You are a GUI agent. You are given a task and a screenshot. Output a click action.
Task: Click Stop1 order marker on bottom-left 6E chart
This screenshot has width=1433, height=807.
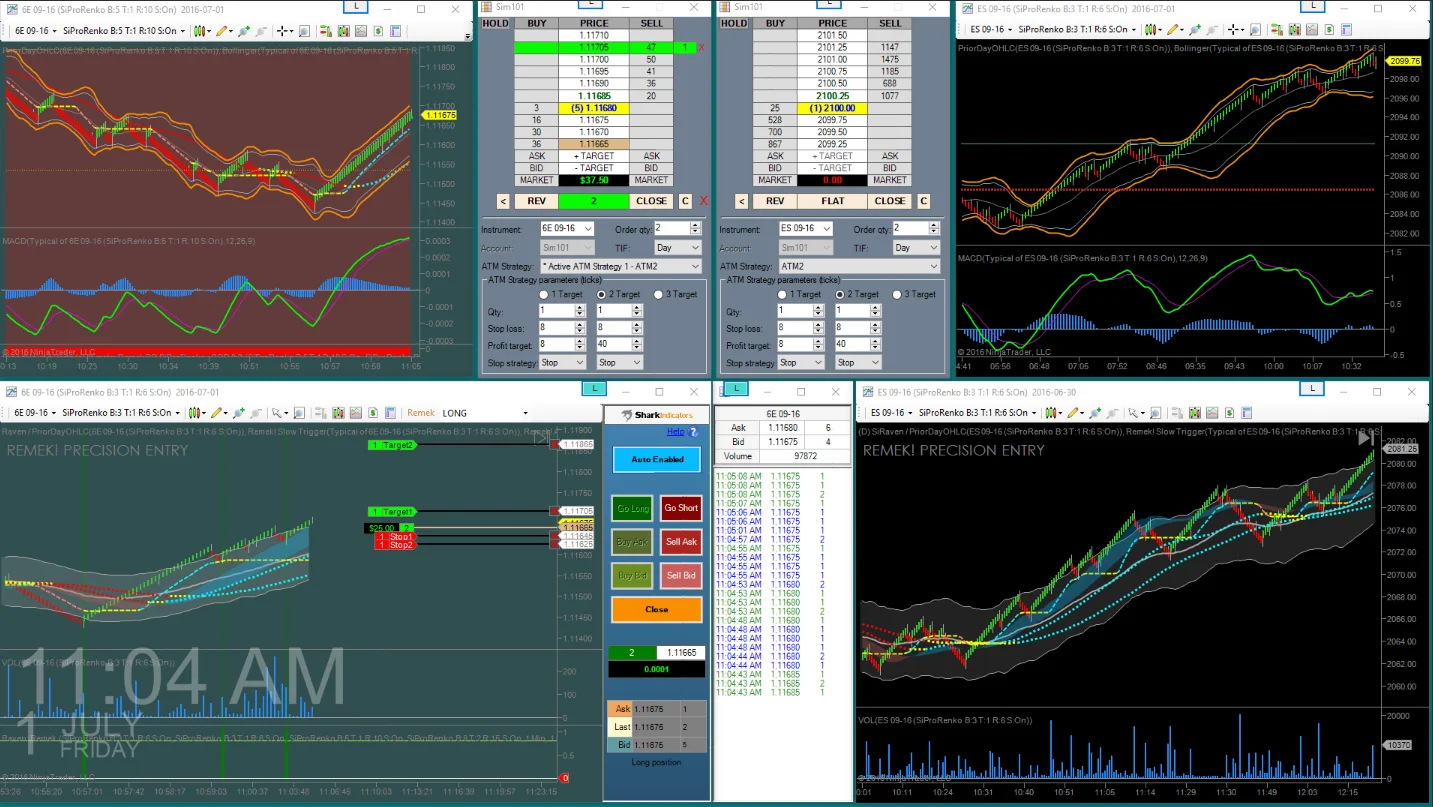pyautogui.click(x=396, y=537)
